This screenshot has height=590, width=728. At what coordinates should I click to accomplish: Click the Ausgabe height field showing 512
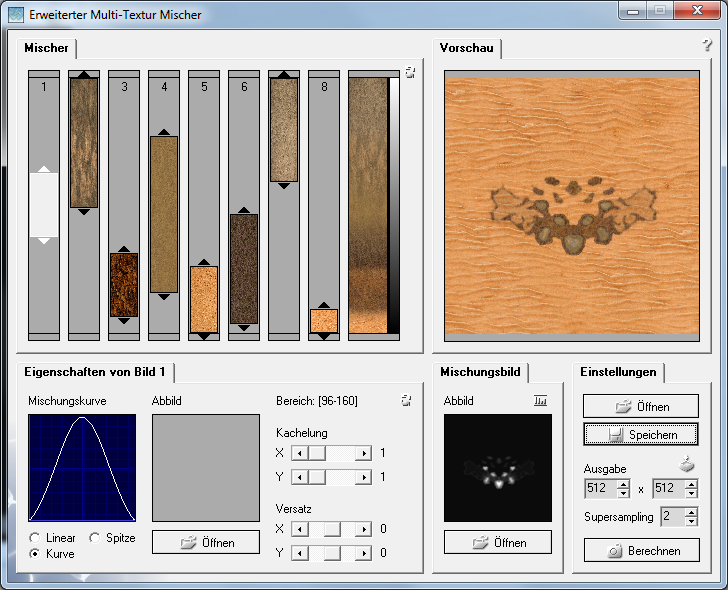669,488
